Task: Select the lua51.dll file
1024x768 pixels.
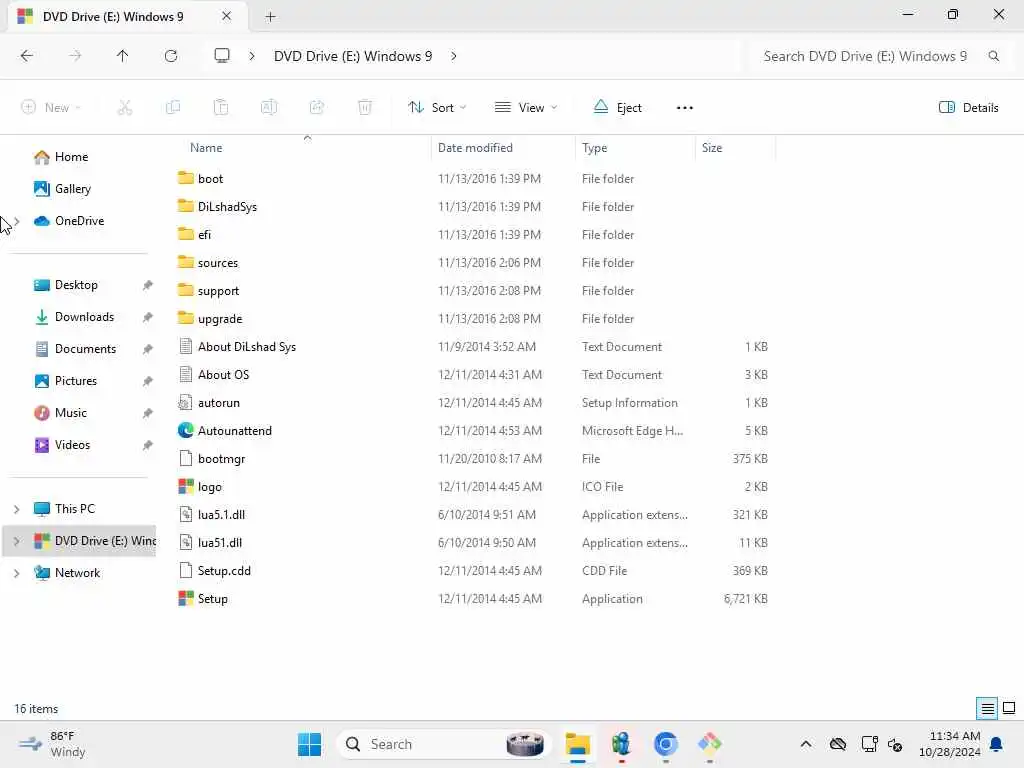Action: [x=210, y=543]
